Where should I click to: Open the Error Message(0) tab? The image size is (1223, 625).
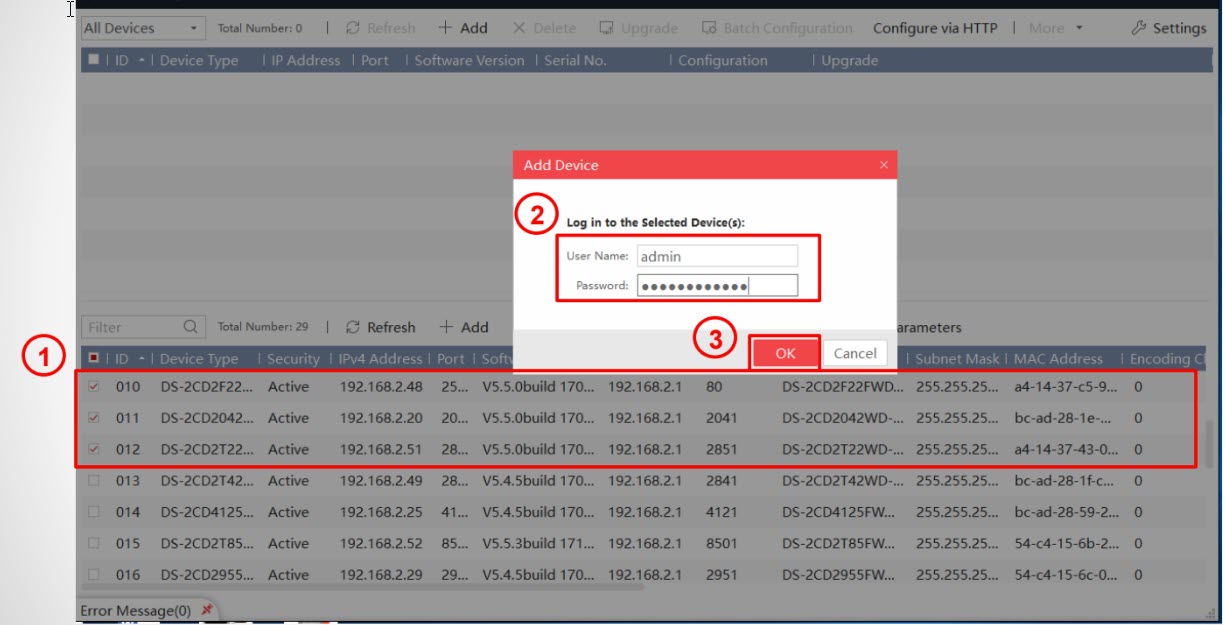(135, 610)
